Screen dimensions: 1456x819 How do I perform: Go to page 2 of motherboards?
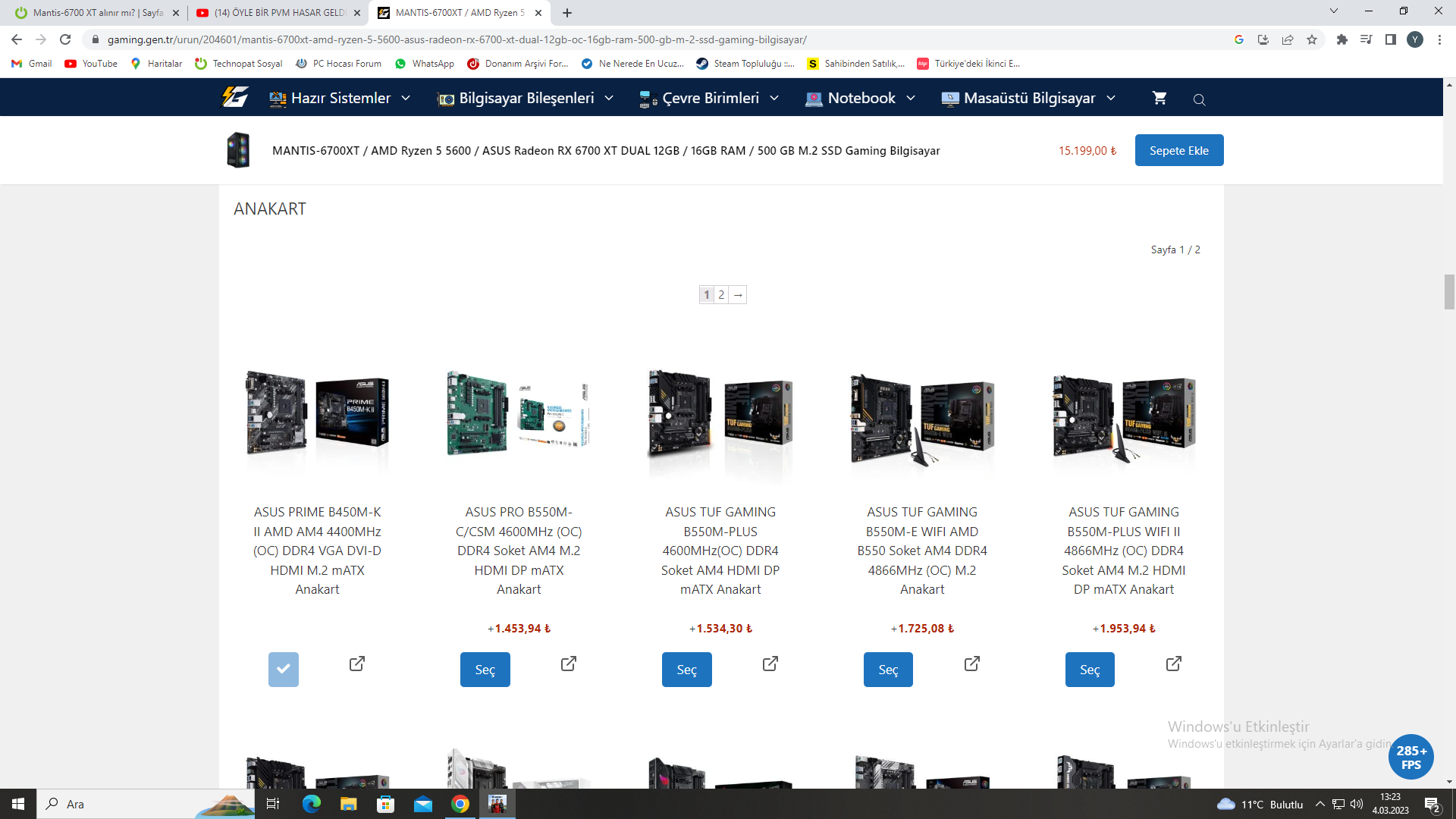point(721,294)
